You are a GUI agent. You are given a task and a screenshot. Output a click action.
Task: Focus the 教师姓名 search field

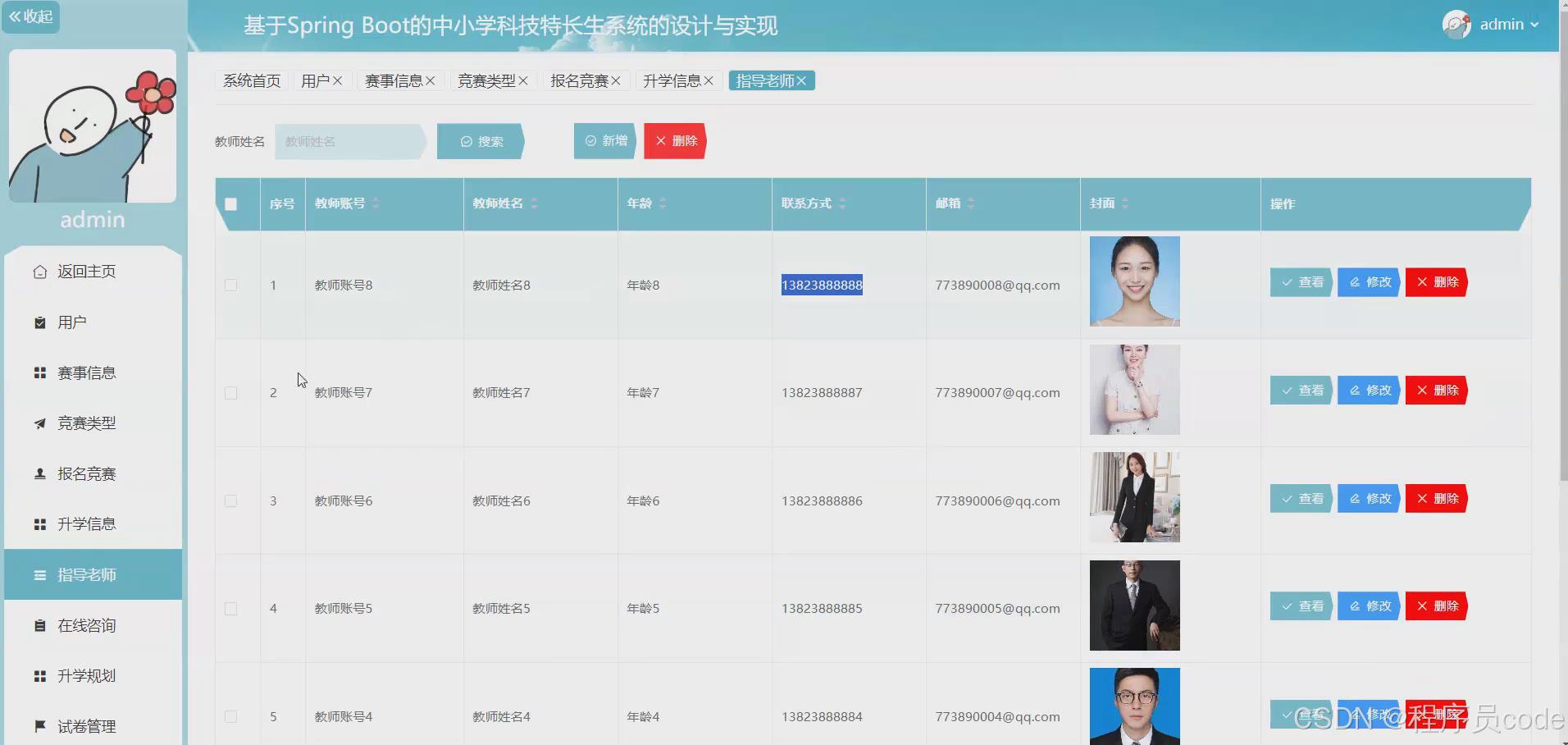(x=350, y=141)
